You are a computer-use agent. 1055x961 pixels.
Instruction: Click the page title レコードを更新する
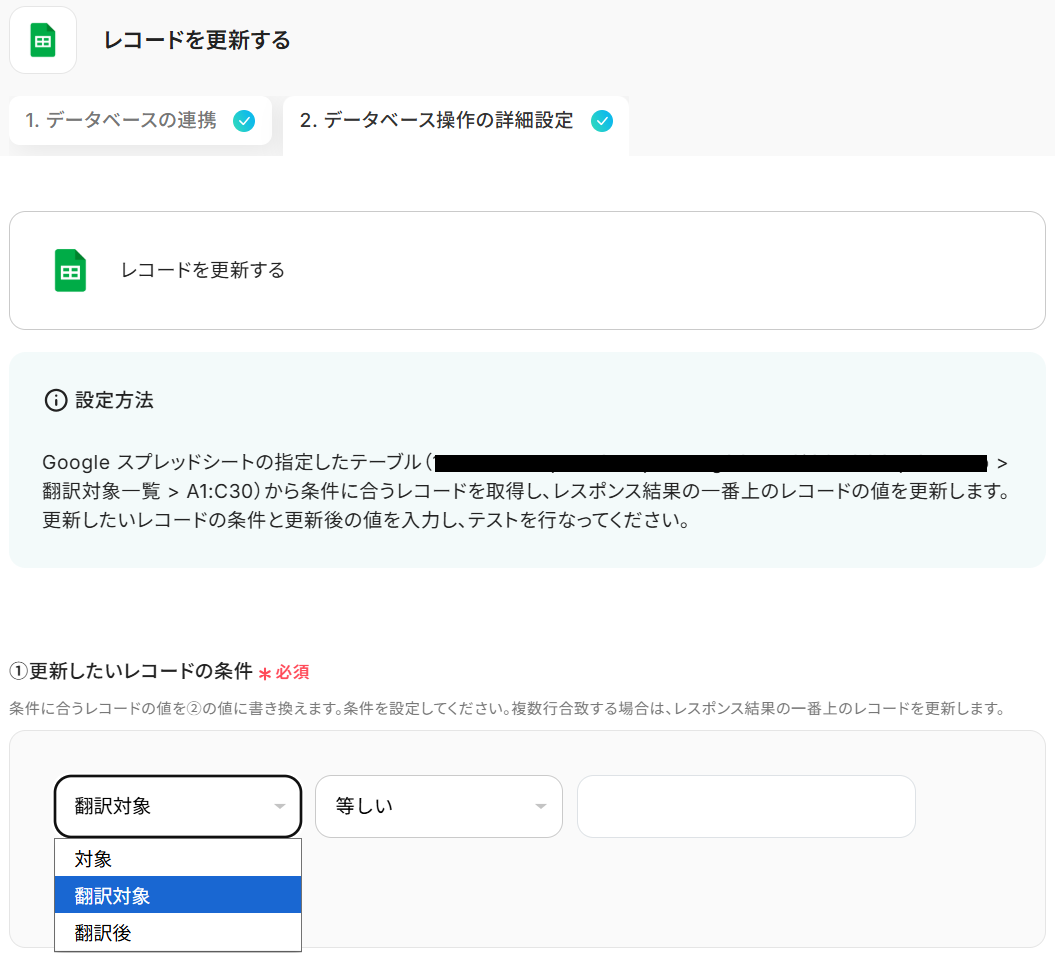tap(197, 40)
